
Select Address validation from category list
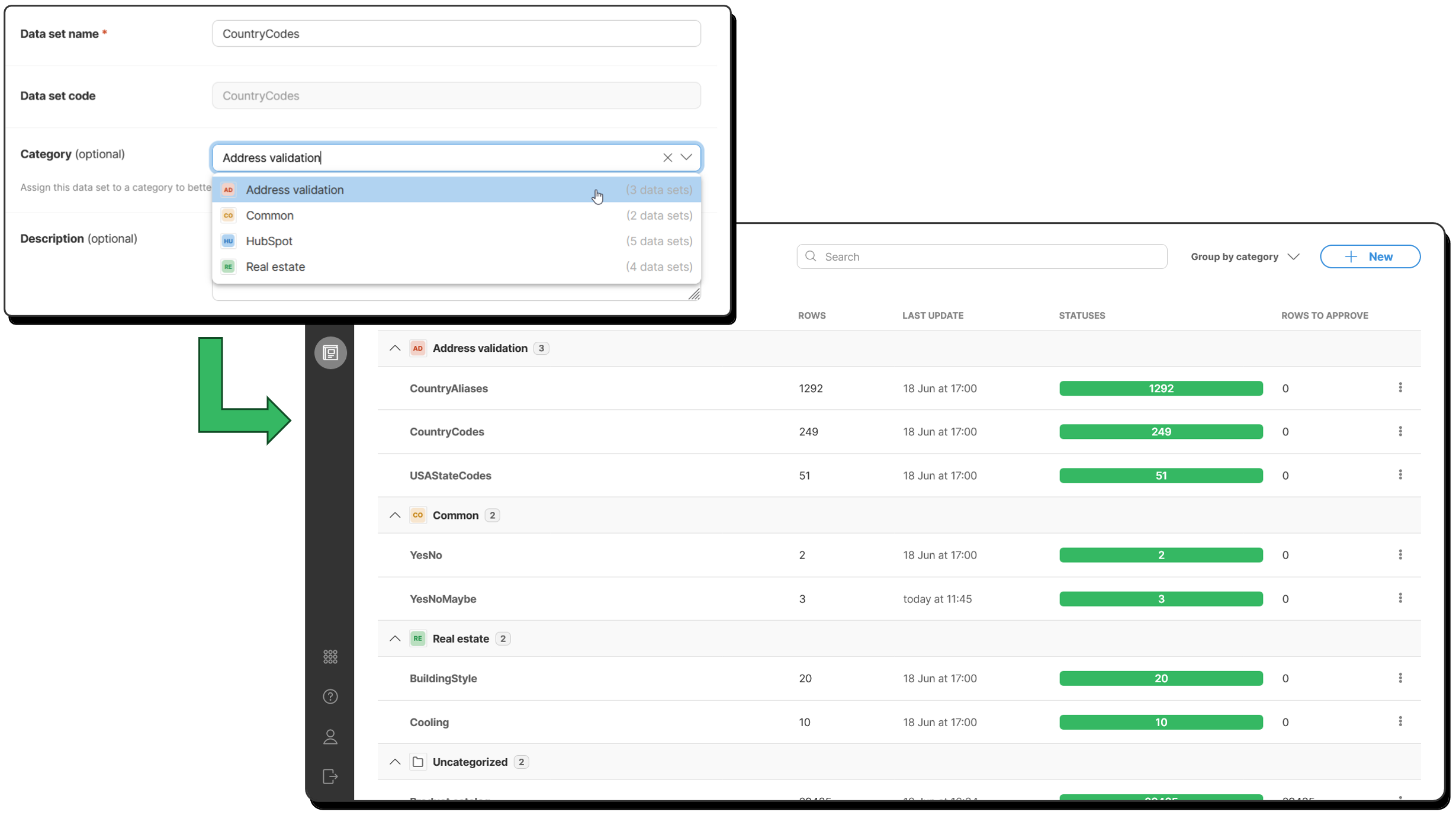[x=457, y=190]
